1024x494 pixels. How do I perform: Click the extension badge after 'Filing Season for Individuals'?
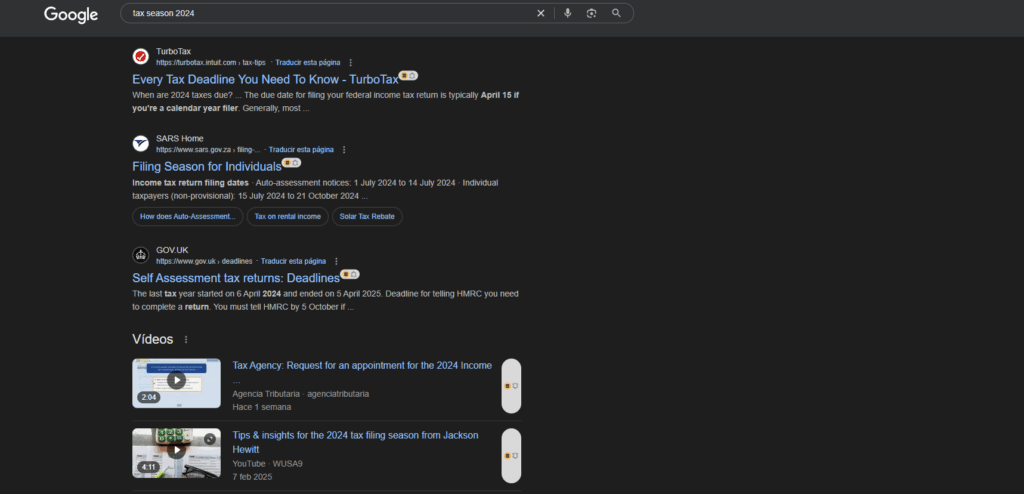click(291, 163)
